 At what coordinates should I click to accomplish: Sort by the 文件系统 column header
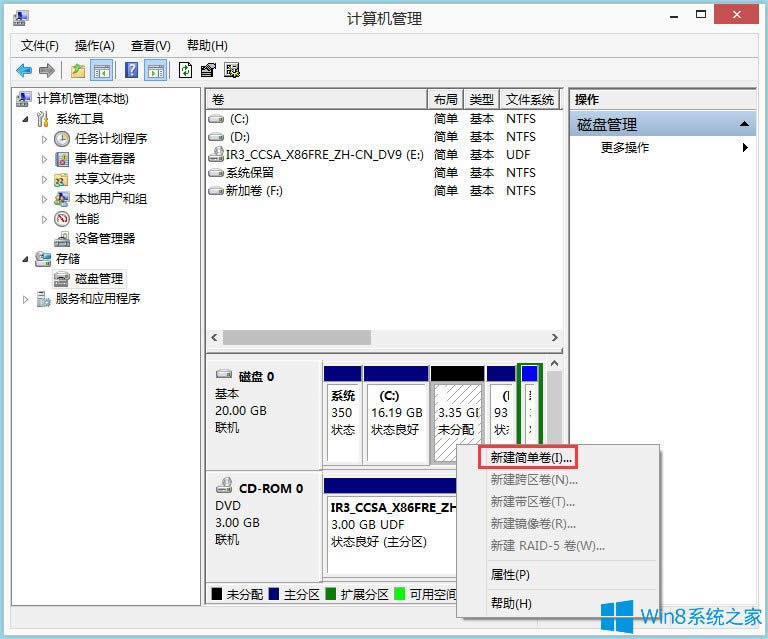pos(529,99)
